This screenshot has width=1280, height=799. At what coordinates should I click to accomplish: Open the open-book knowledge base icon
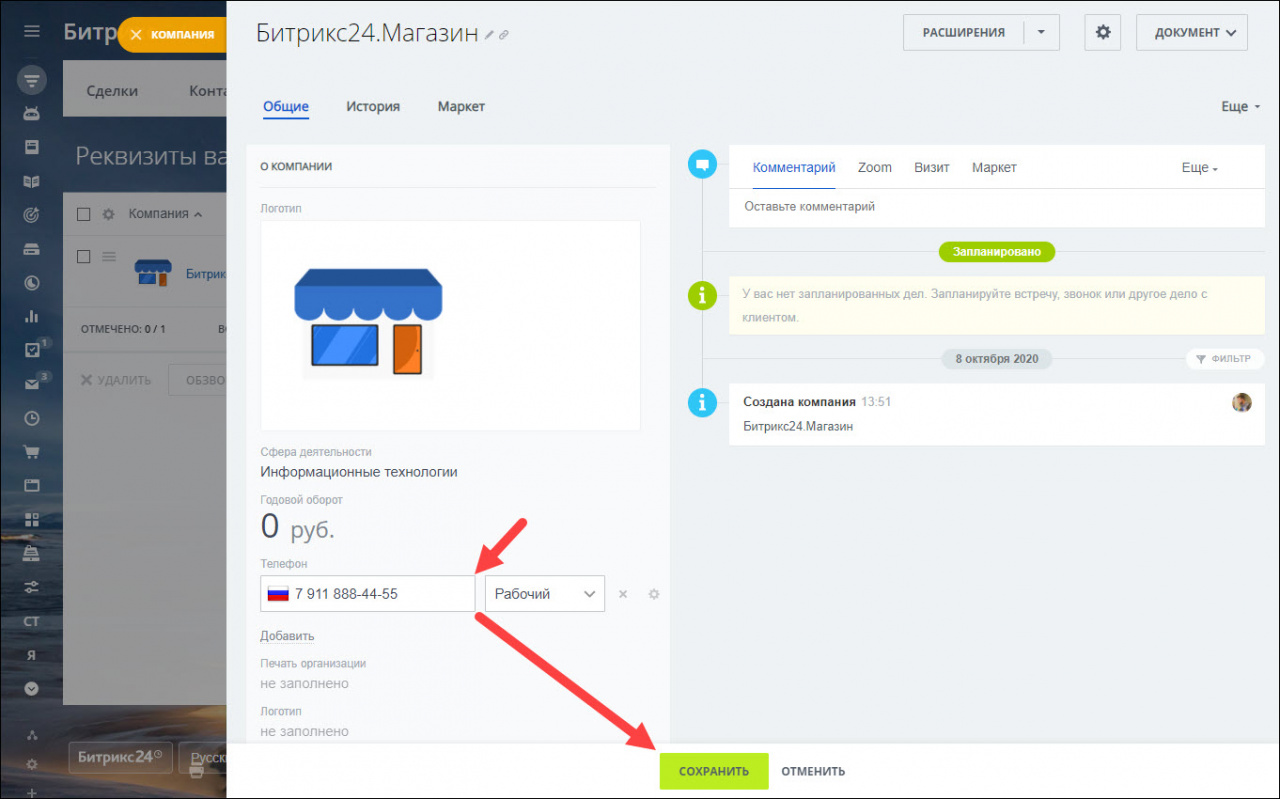coord(32,181)
